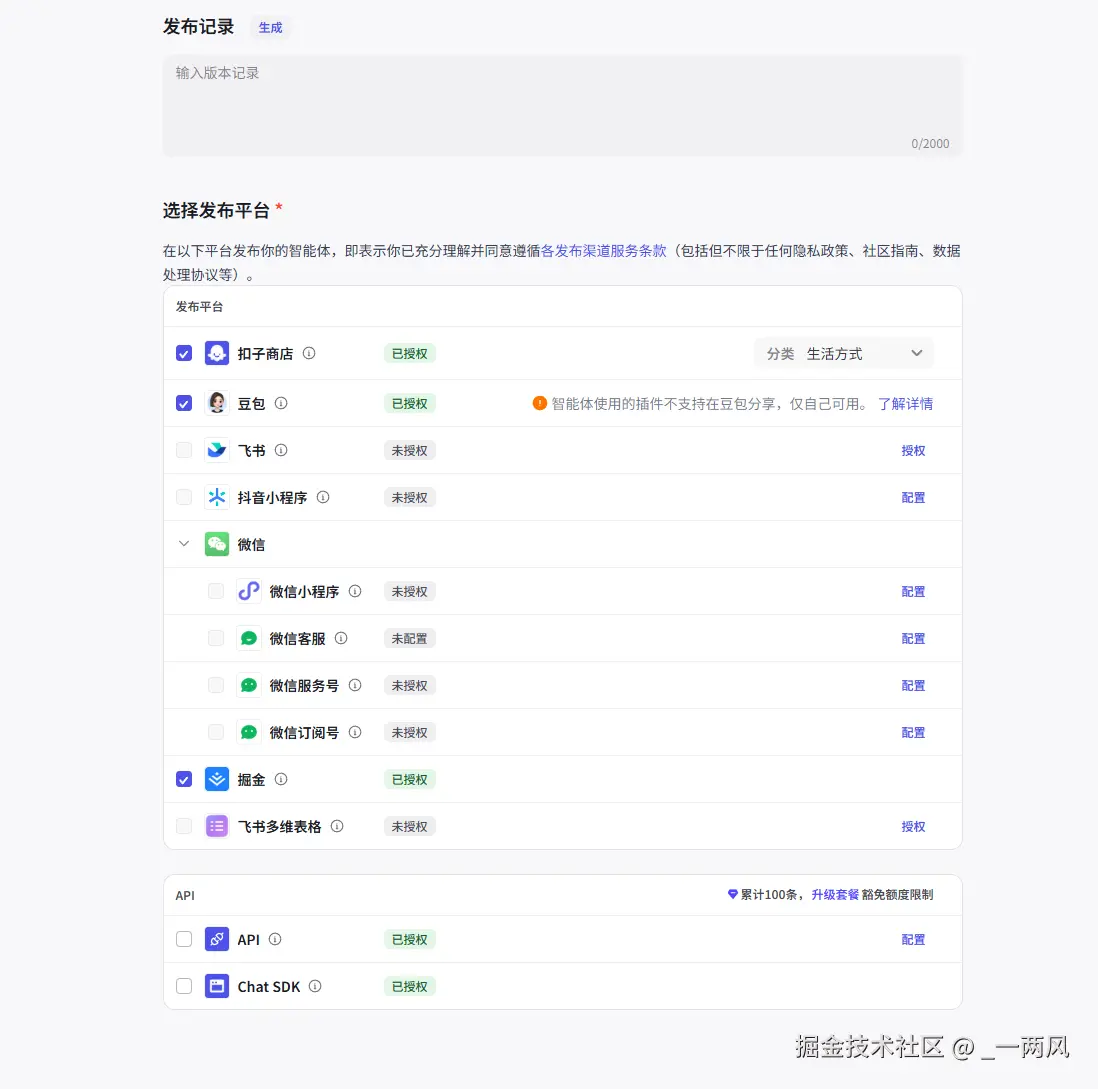Open the 分类 生活方式 dropdown

point(844,353)
